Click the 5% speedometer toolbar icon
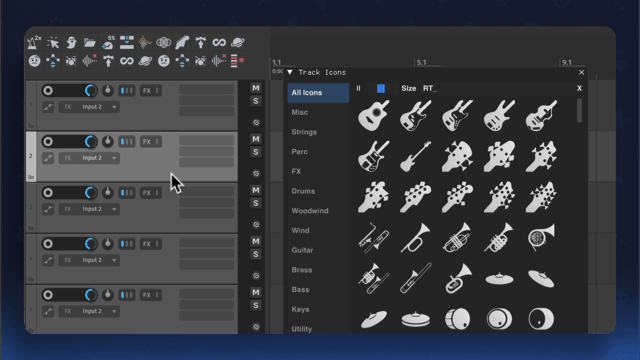640x360 pixels. (x=108, y=42)
